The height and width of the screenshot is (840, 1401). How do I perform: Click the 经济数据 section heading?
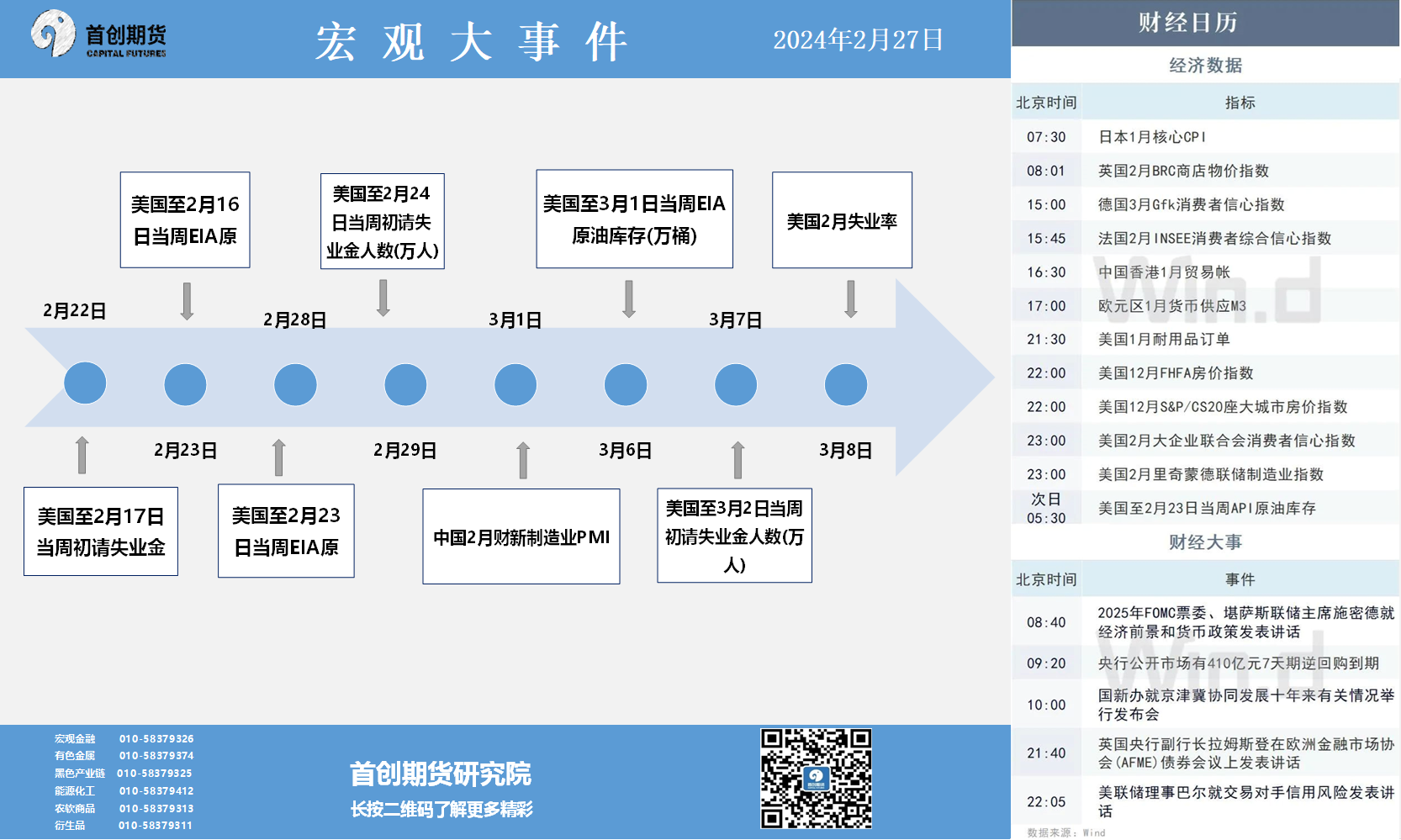click(1205, 65)
